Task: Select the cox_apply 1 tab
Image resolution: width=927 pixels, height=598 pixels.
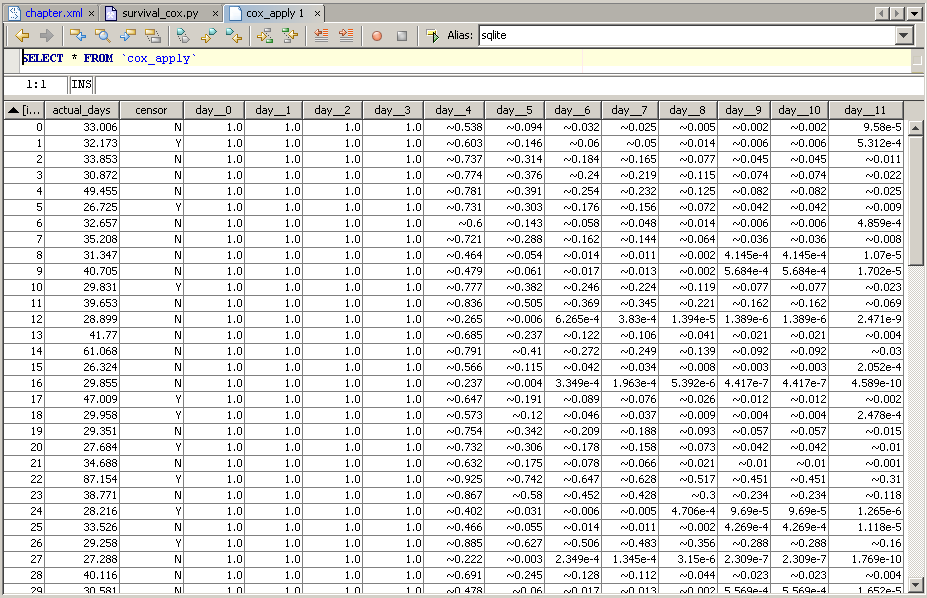Action: tap(275, 13)
